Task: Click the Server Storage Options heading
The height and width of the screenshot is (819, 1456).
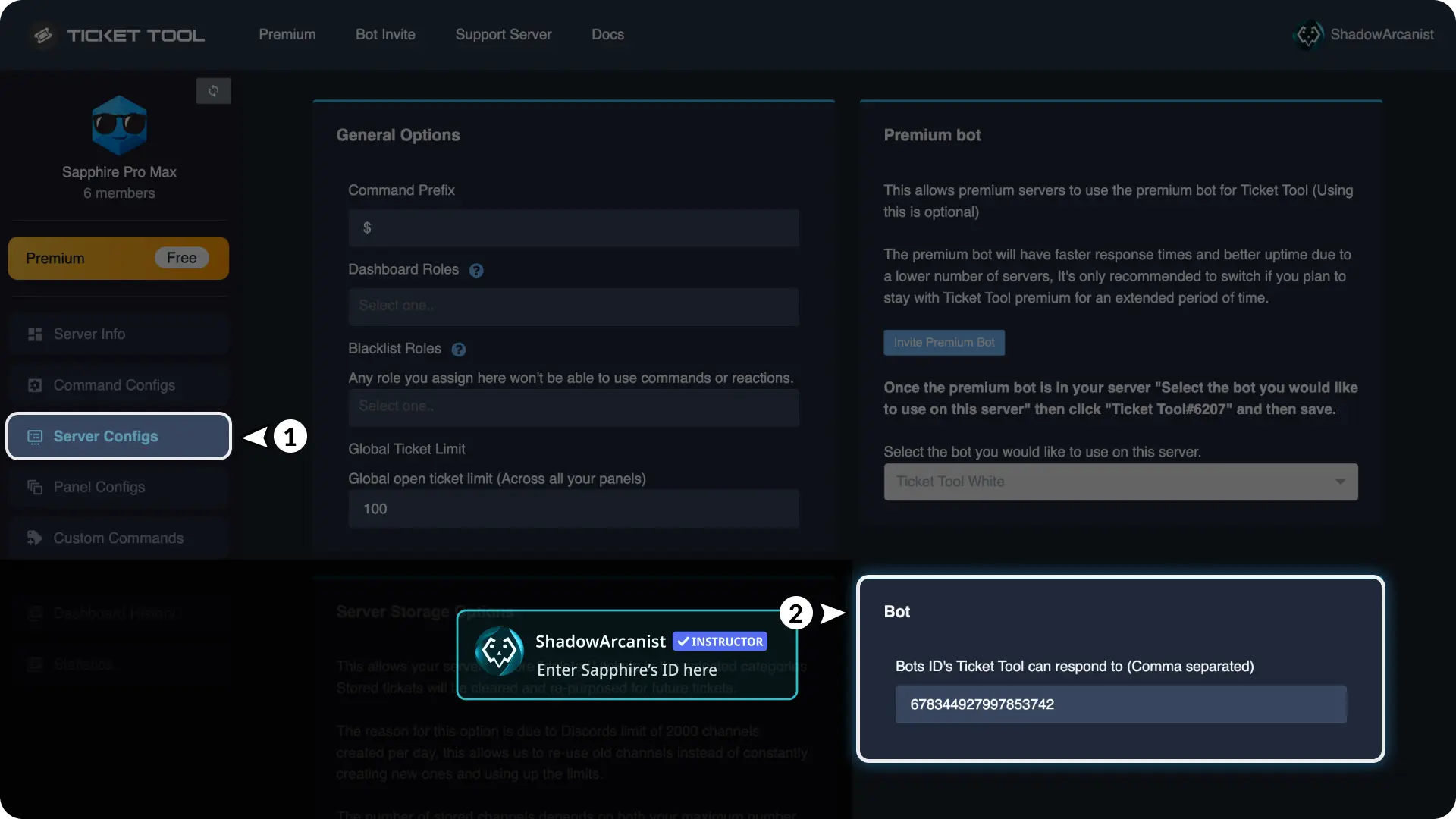Action: click(x=425, y=612)
